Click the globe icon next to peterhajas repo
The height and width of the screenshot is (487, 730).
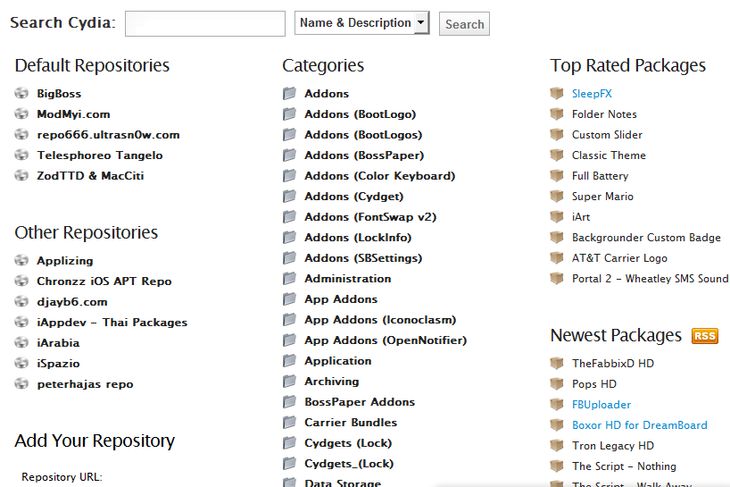tap(21, 384)
